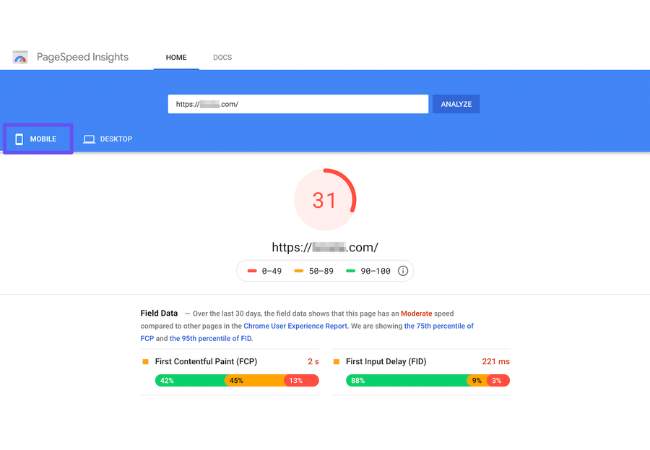Click the info icon beside score legend
The height and width of the screenshot is (450, 650).
(x=403, y=271)
